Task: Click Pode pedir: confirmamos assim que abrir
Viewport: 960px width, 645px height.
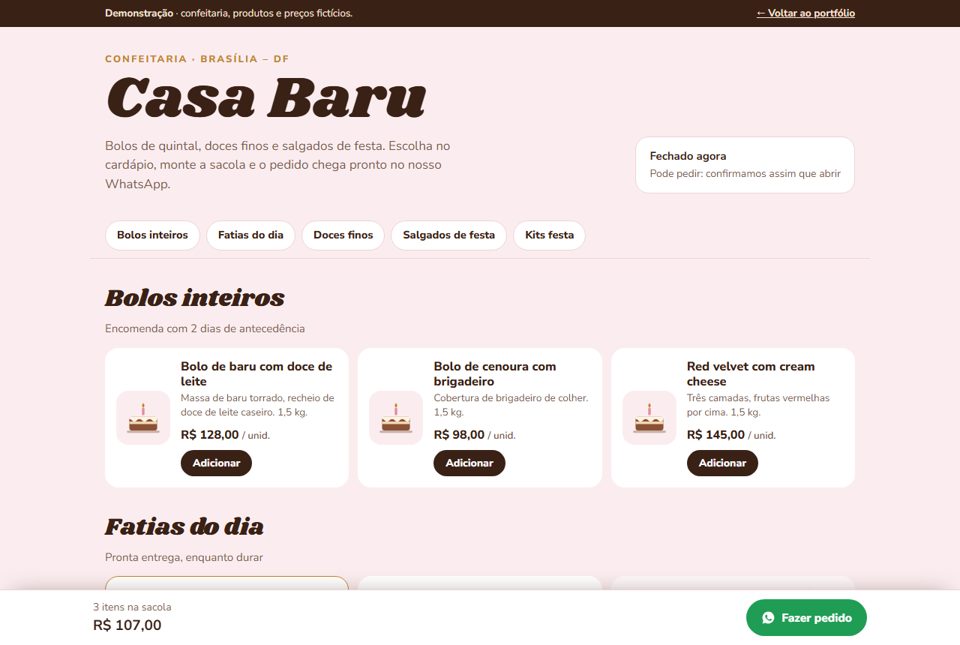Action: tap(745, 174)
